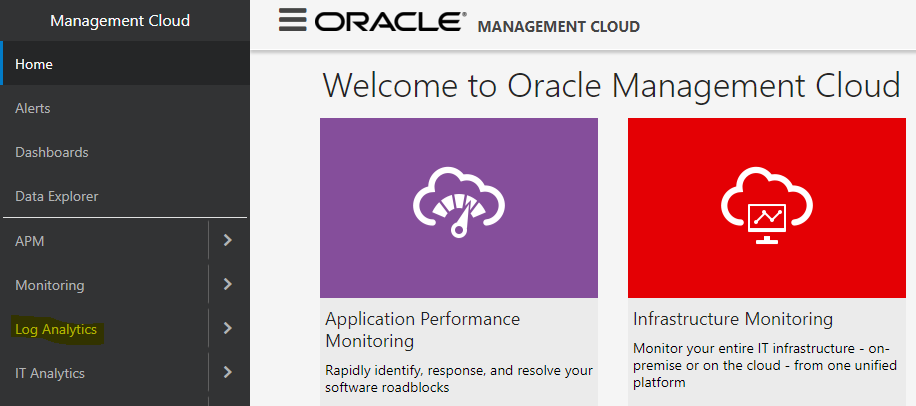The image size is (916, 406).
Task: Click the Infrastructure Monitoring heading
Action: (733, 319)
